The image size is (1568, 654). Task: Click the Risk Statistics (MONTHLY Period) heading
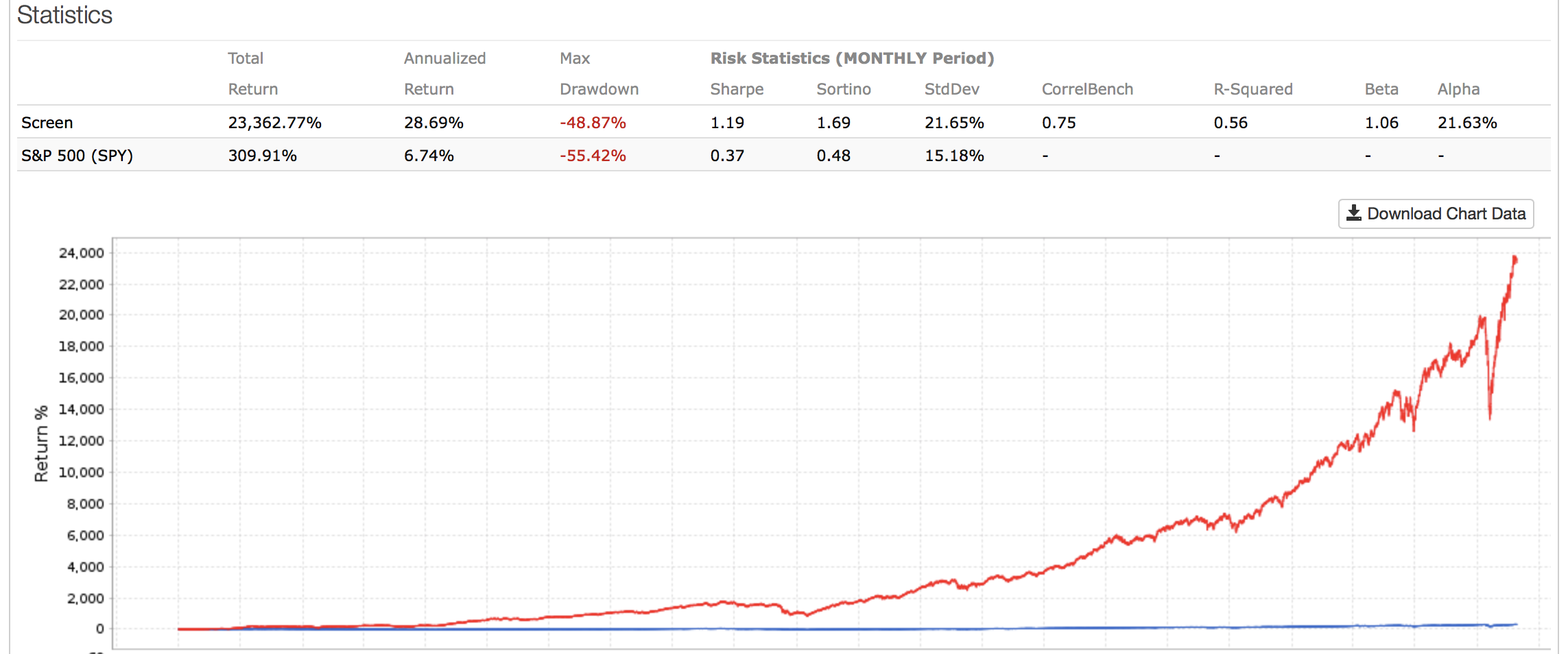click(x=852, y=58)
